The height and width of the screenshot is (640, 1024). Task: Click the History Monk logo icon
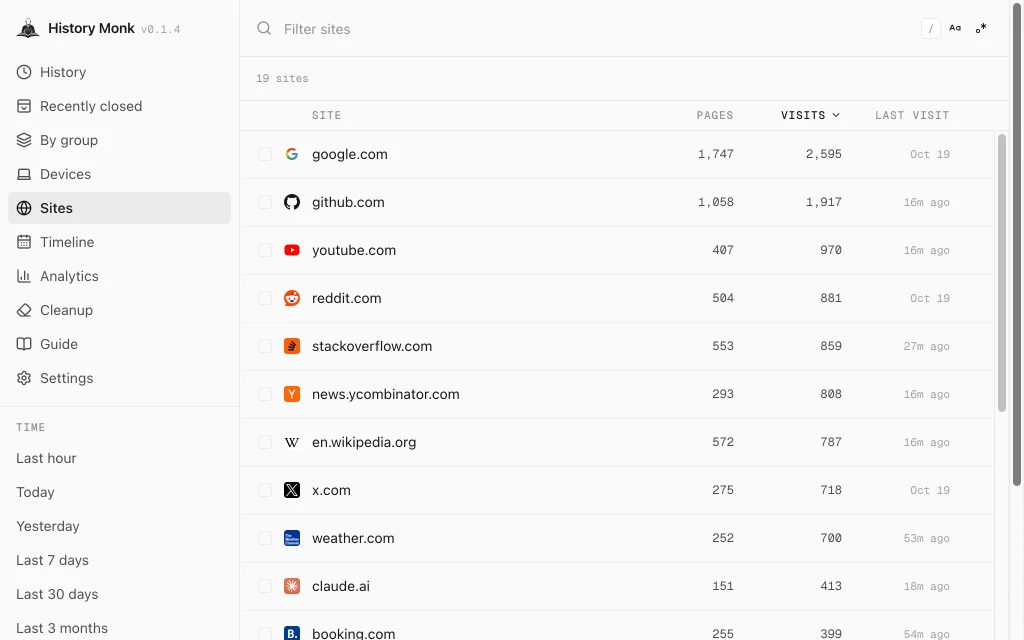coord(28,28)
